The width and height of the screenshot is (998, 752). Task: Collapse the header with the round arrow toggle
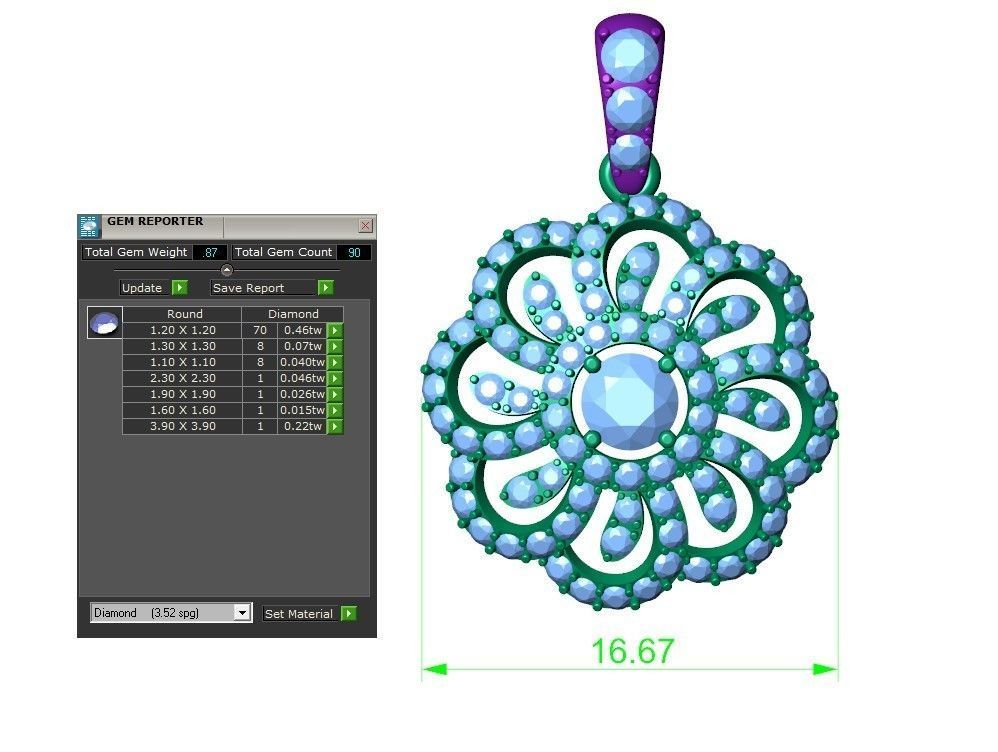pyautogui.click(x=227, y=270)
